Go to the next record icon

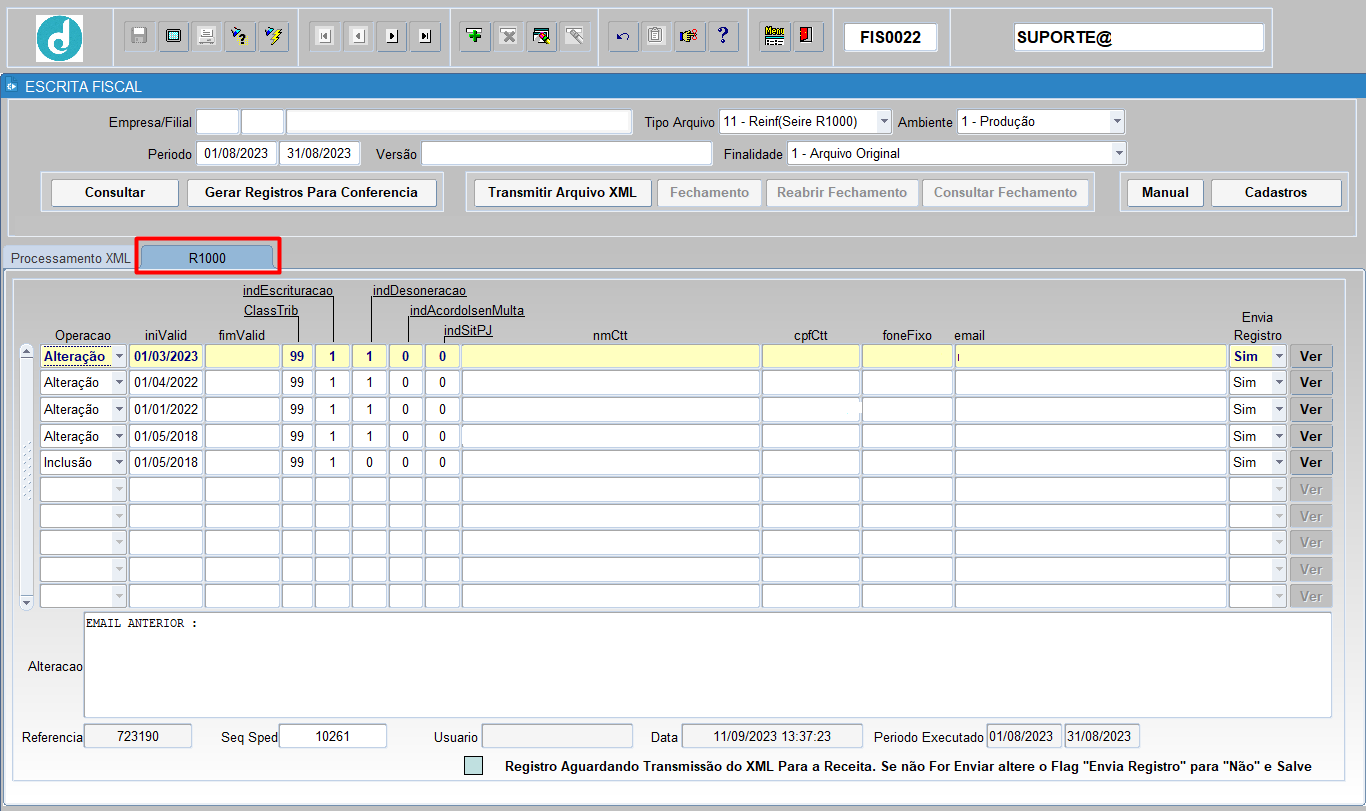click(392, 37)
